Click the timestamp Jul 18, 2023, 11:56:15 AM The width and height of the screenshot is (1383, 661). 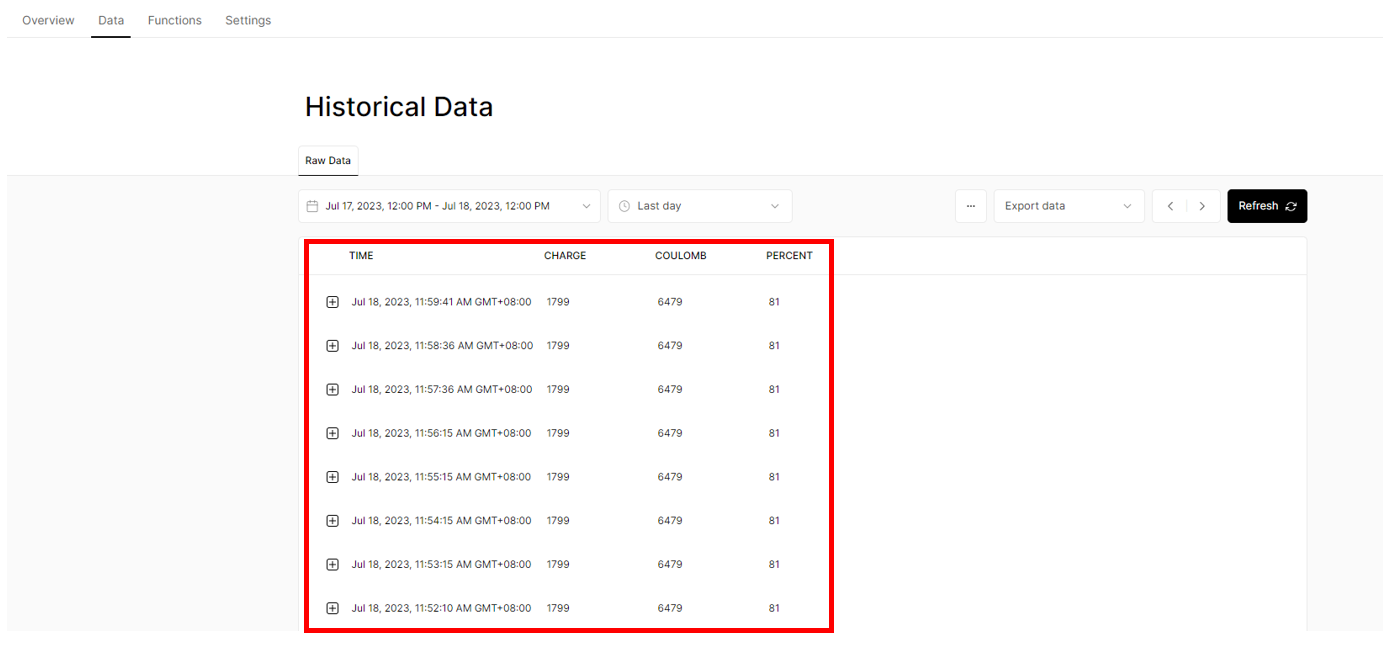coord(442,433)
